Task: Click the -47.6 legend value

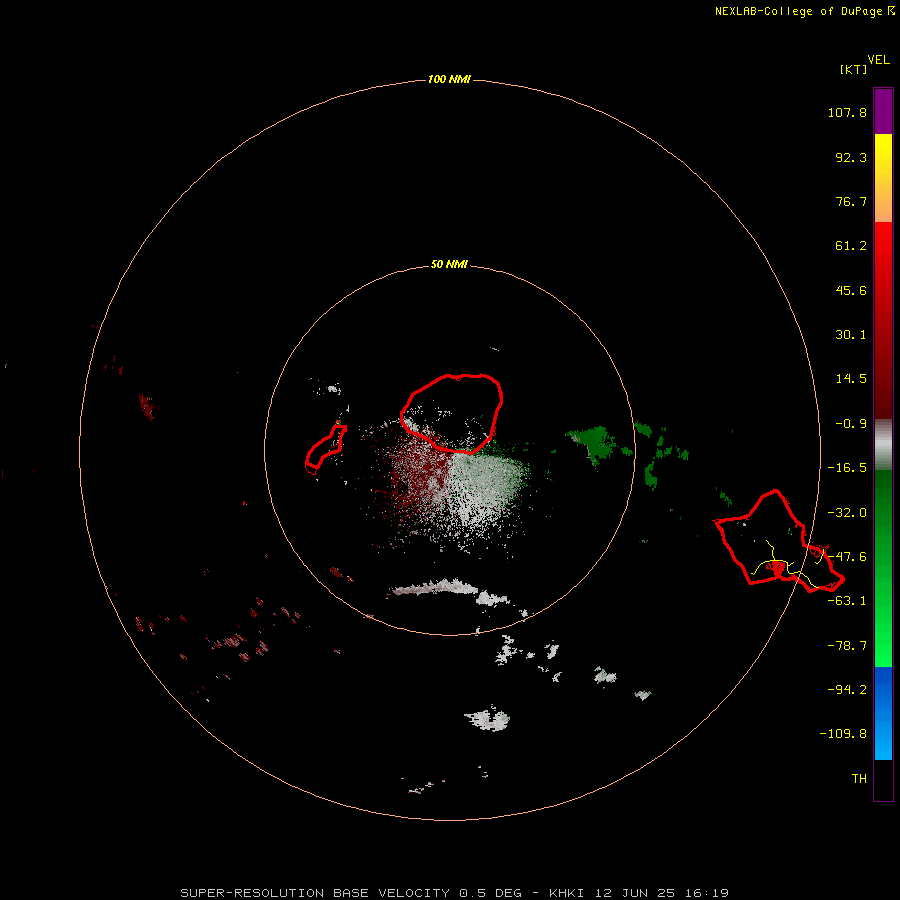Action: pyautogui.click(x=847, y=557)
